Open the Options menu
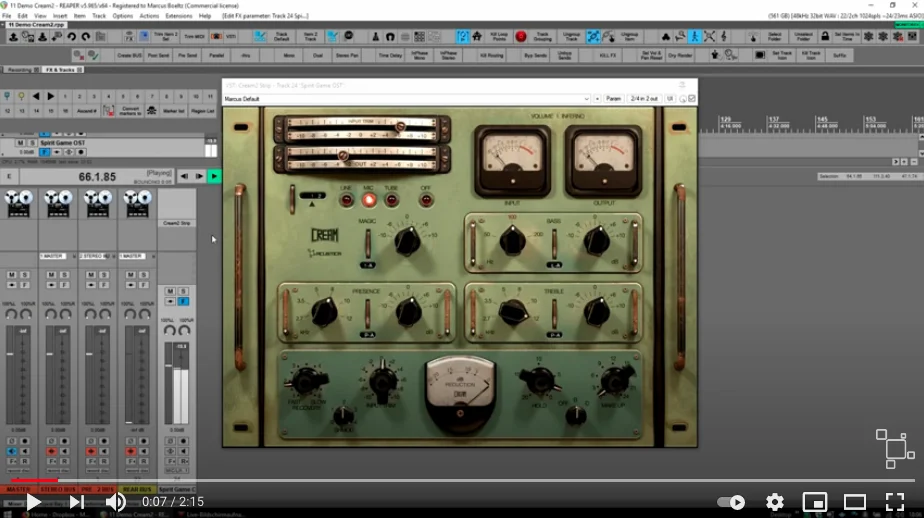924x518 pixels. coord(122,16)
